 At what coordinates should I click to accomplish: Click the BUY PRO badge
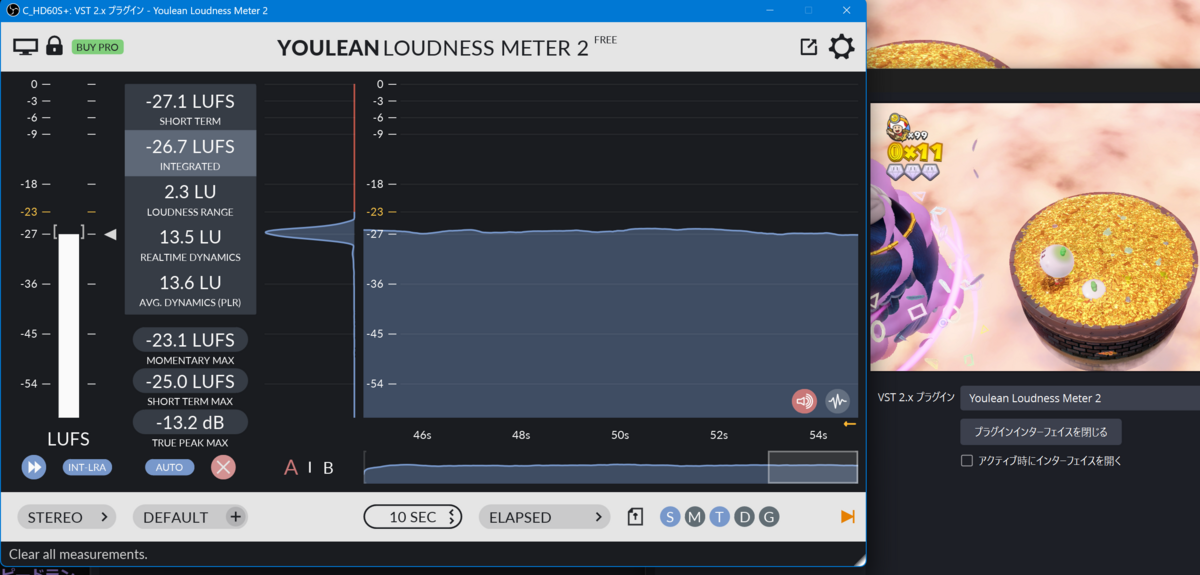(98, 47)
